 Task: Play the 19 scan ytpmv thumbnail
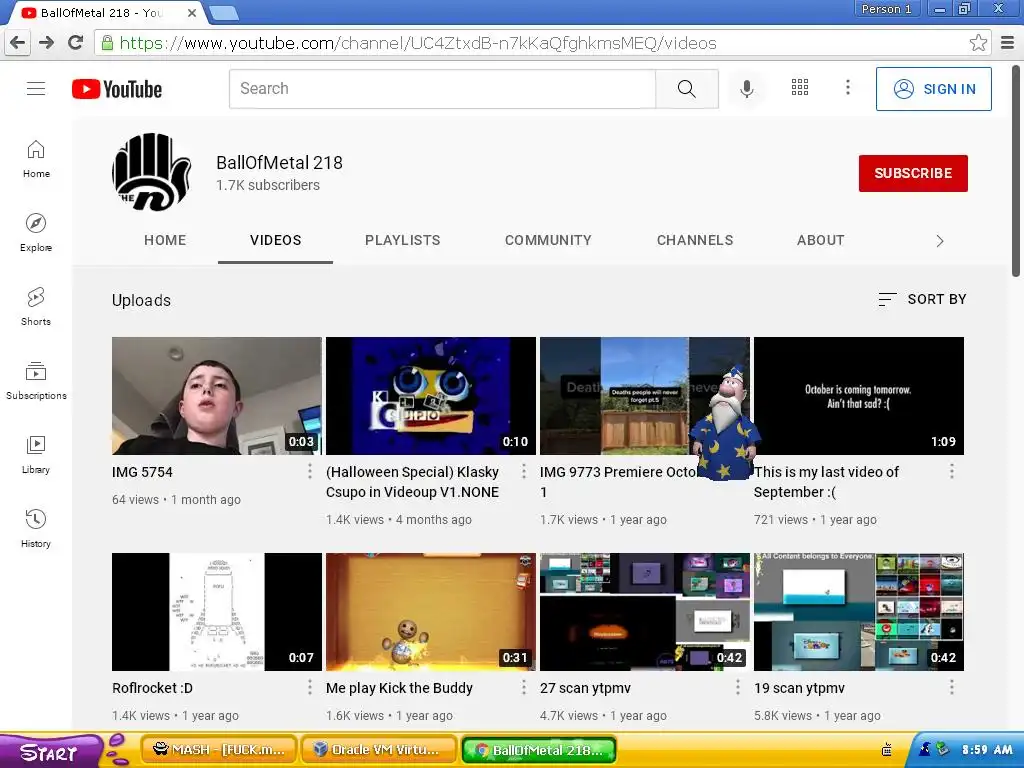(859, 612)
